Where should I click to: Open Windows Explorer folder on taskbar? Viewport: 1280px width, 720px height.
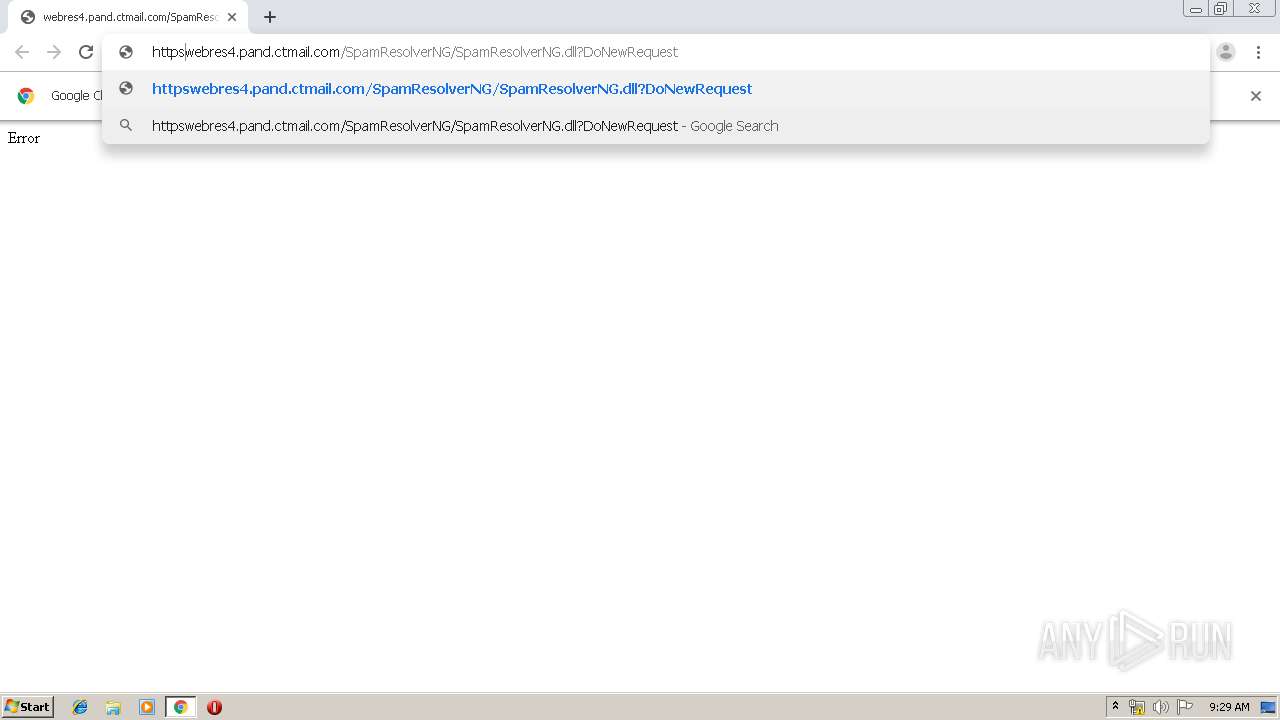(113, 707)
